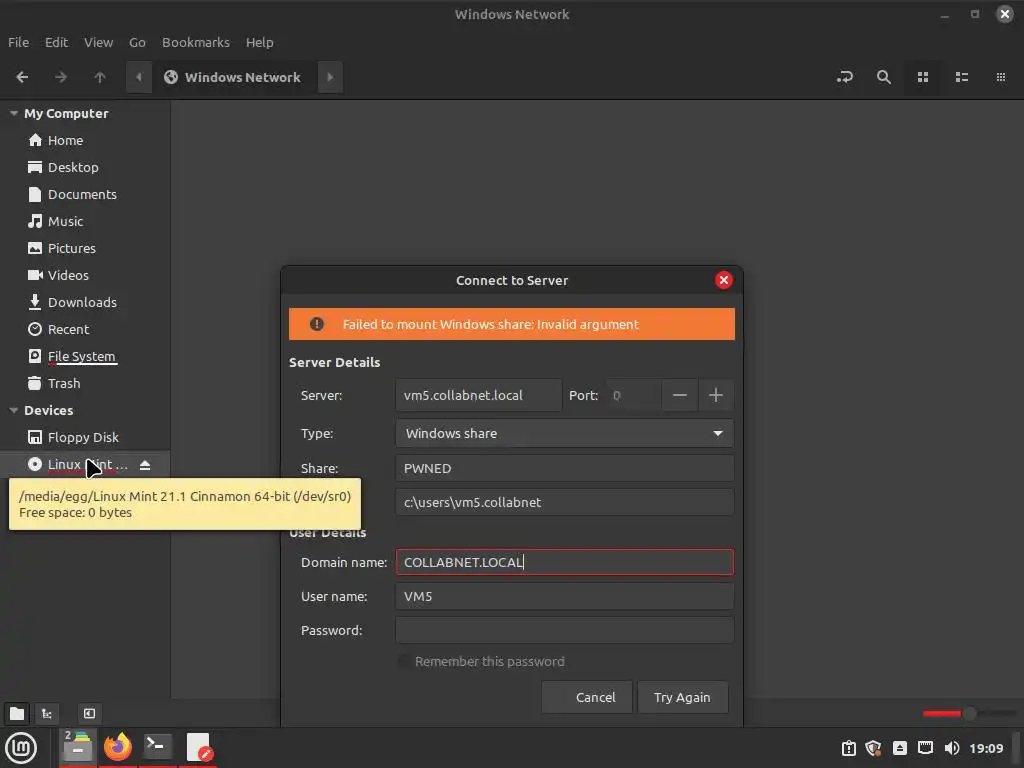Open the Type dropdown showing Windows share

[564, 433]
